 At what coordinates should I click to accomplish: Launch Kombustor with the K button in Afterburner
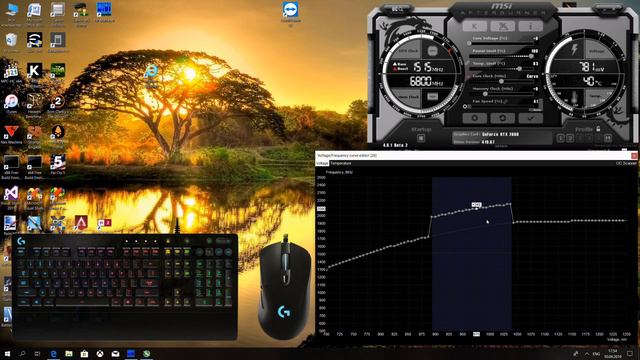coord(474,26)
